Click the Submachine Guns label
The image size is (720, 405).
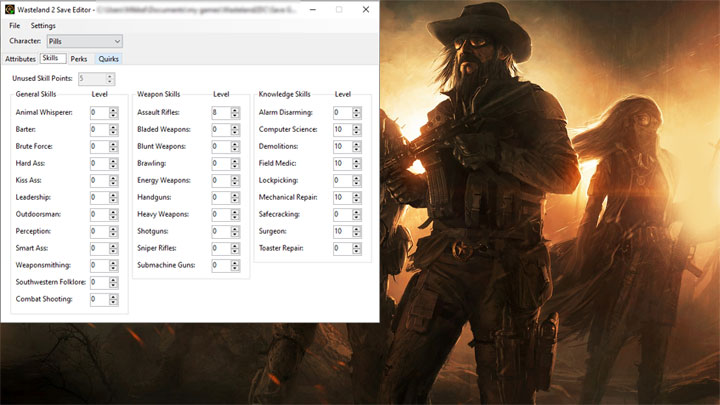[166, 265]
